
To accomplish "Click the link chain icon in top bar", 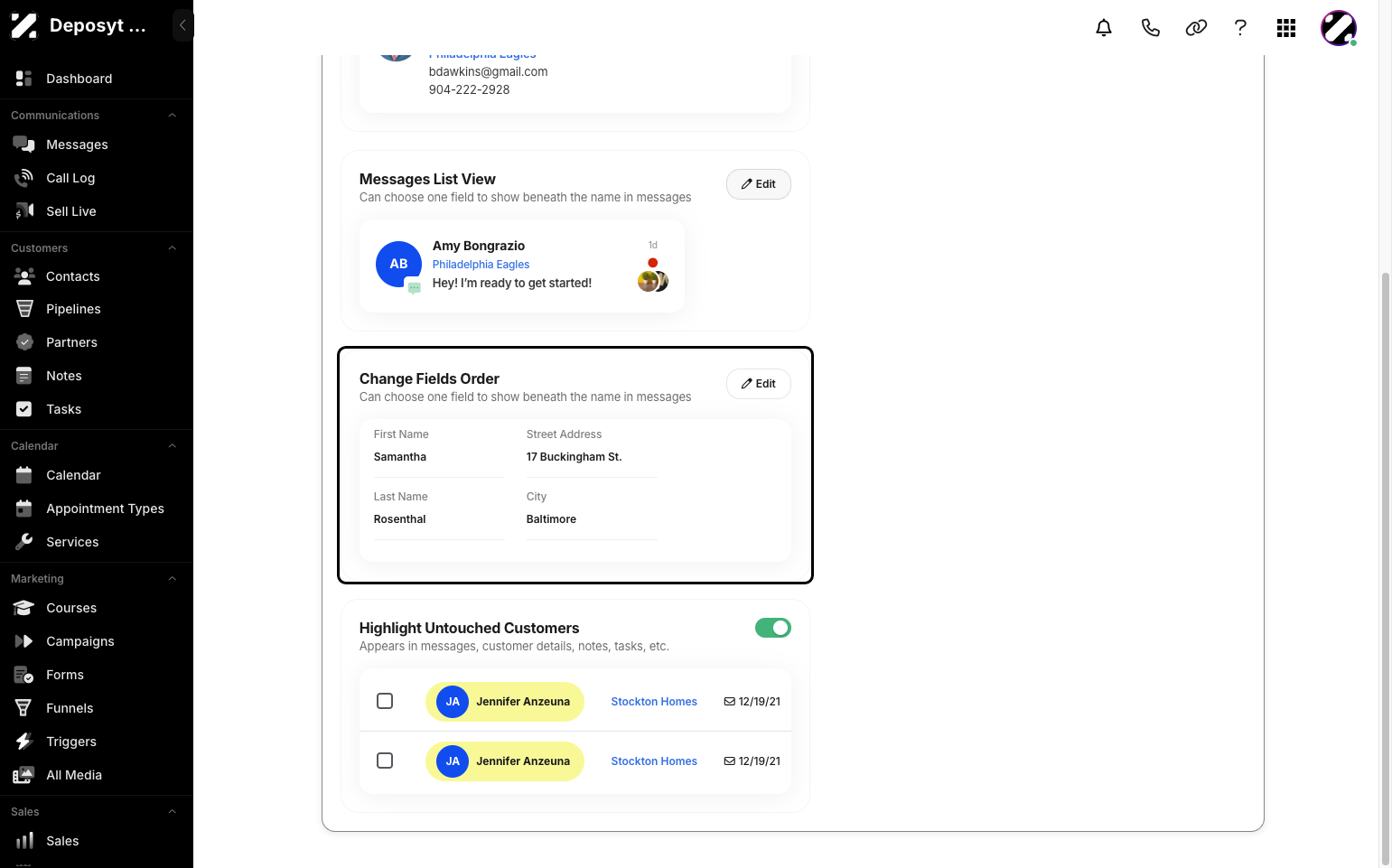I will (1196, 28).
